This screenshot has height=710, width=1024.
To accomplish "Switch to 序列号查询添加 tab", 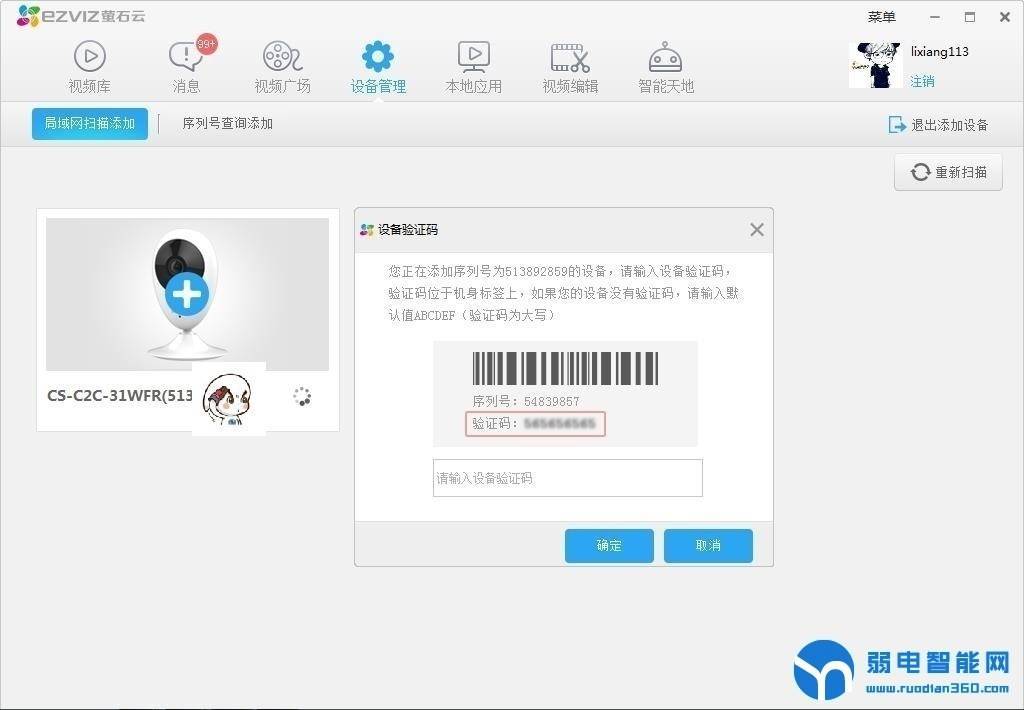I will click(227, 124).
